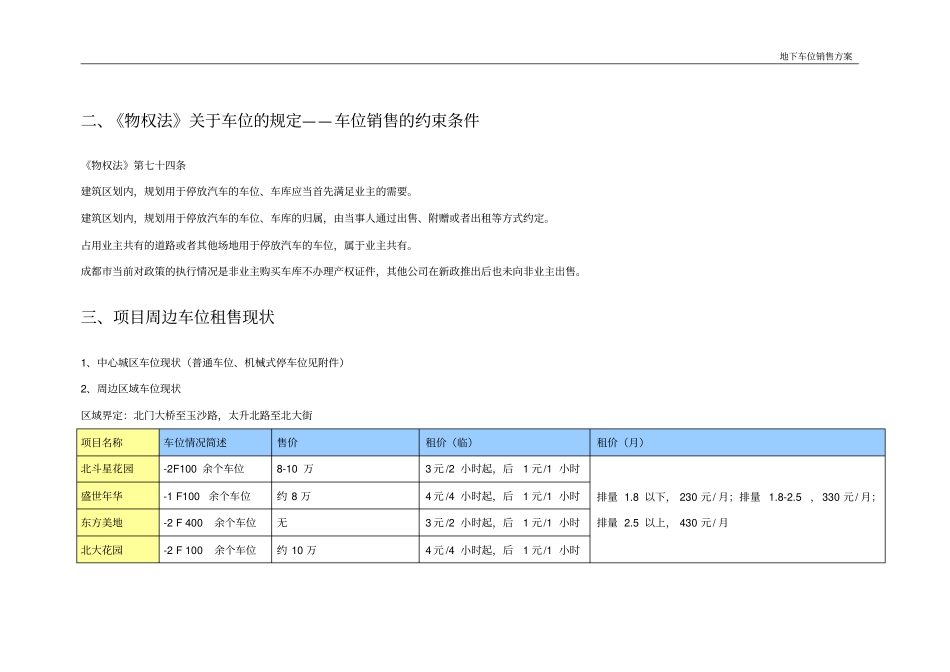Click the sentence about 出售、附赠或者出租等方式约定
Viewport: 950px width, 672px height.
pos(316,218)
